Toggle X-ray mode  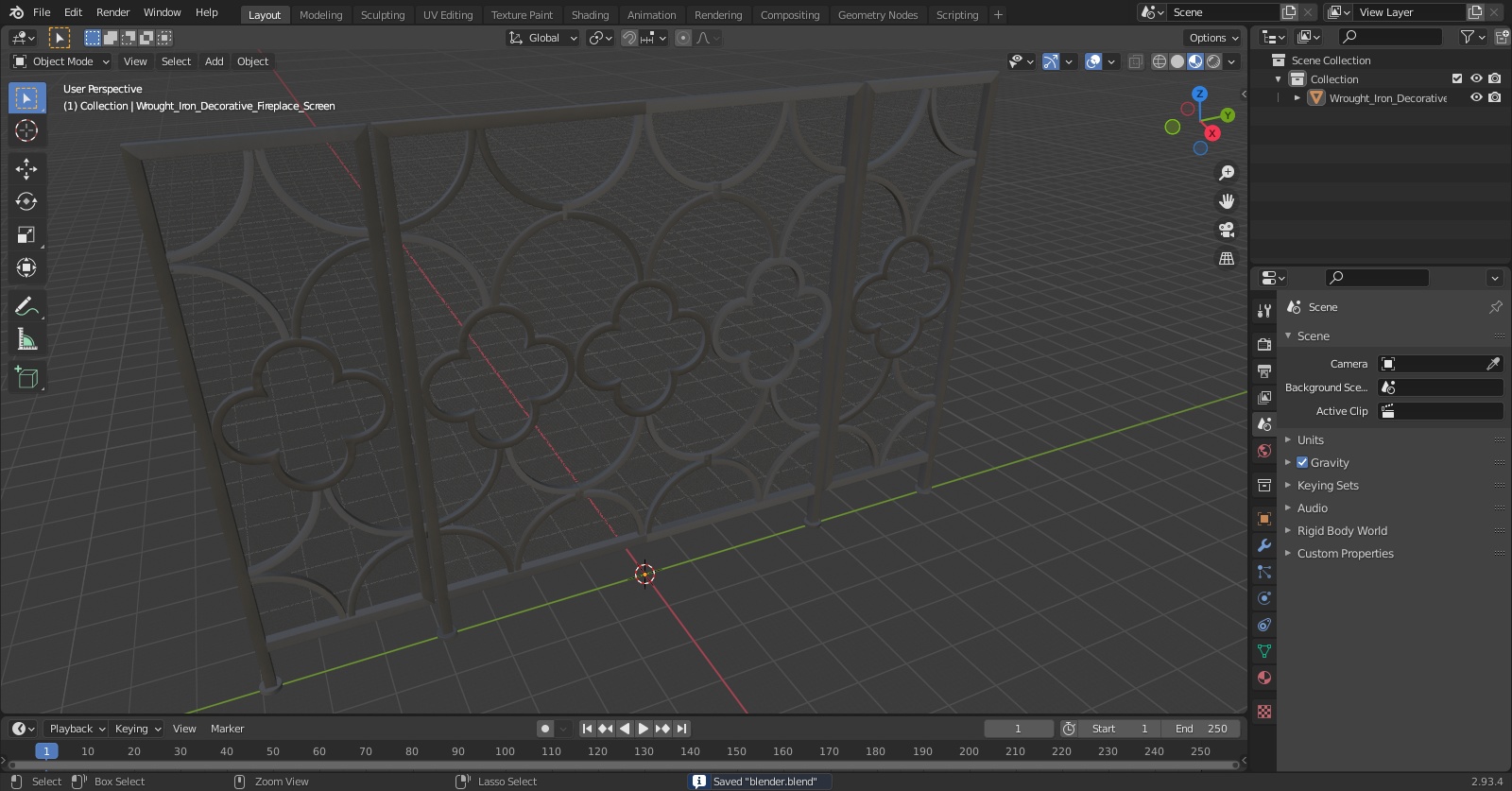[x=1135, y=61]
